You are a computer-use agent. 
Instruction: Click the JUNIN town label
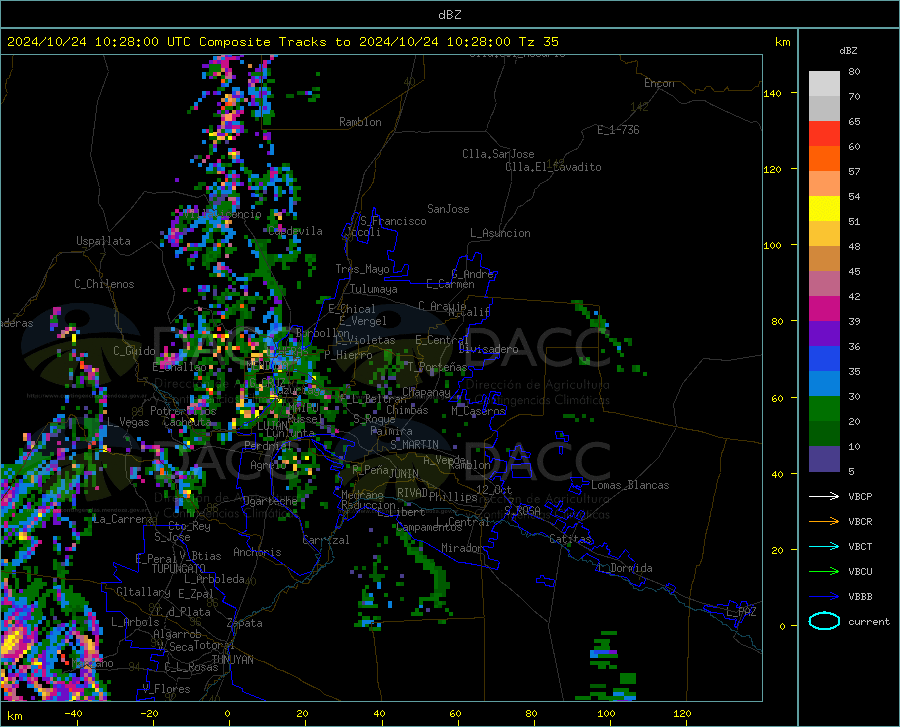click(x=404, y=473)
